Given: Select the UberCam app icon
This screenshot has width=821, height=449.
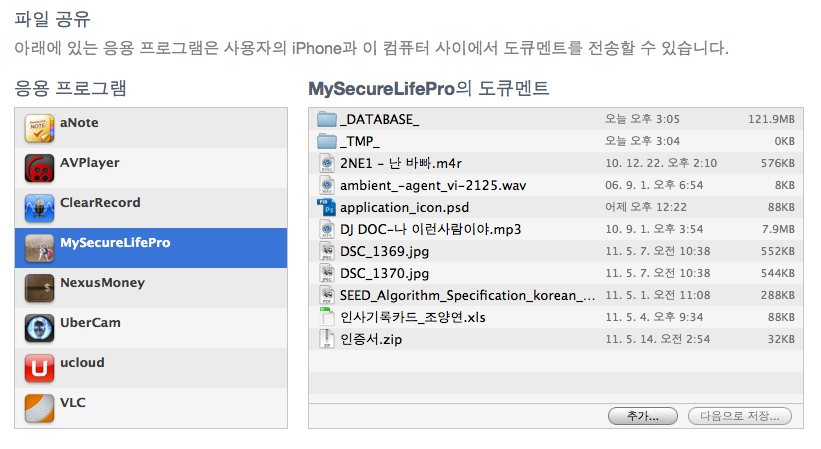Looking at the screenshot, I should (39, 328).
